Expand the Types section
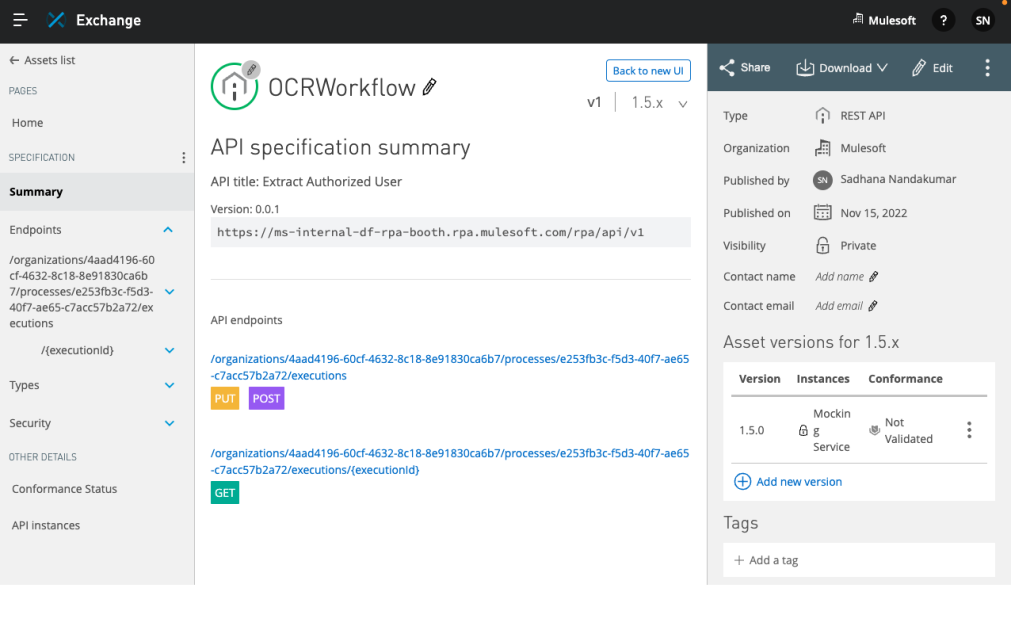1011x630 pixels. 168,384
